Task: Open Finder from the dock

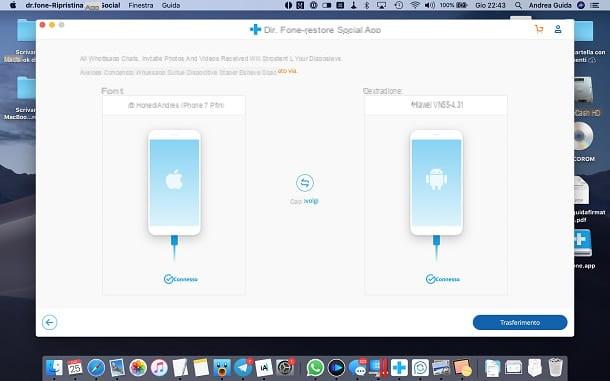Action: click(54, 367)
